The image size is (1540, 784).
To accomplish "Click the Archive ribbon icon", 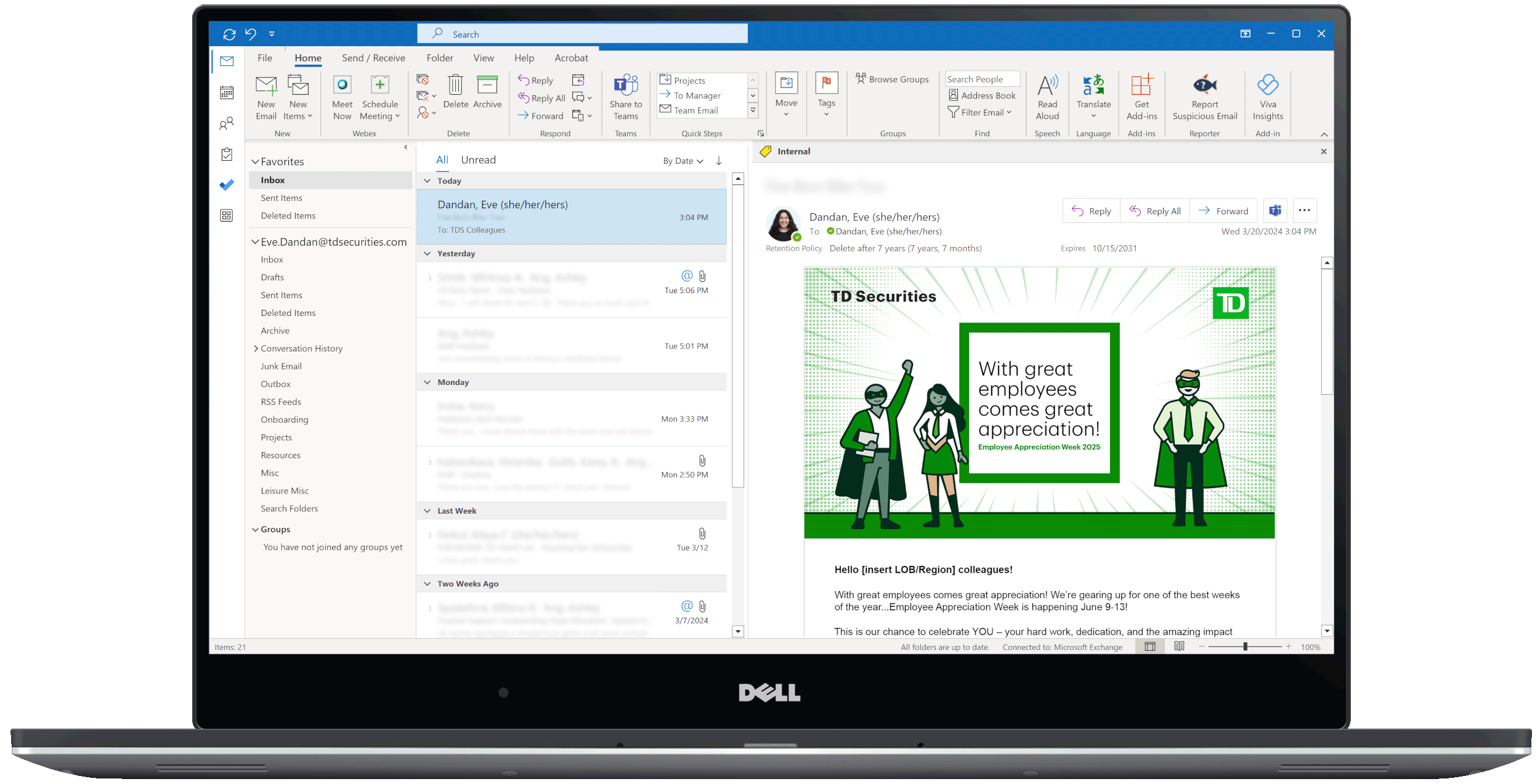I will (x=487, y=86).
